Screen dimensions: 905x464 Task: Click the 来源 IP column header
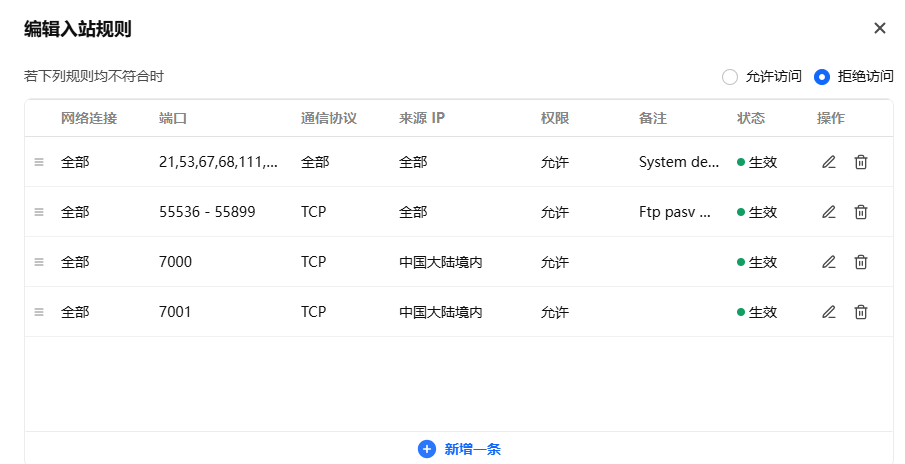click(422, 118)
